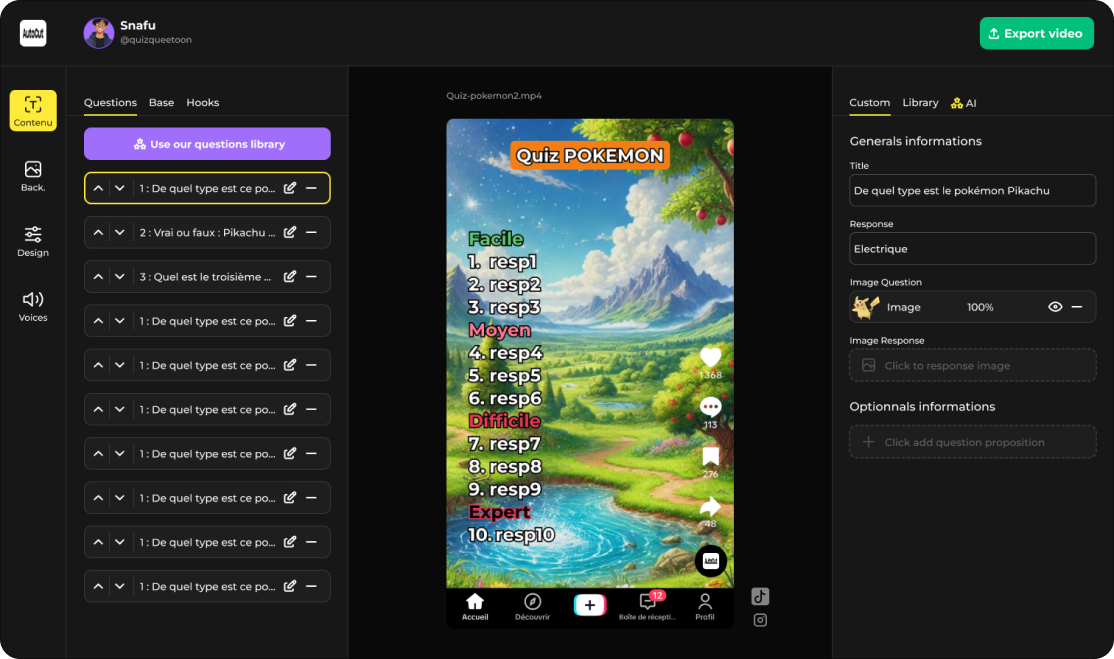Expand 'Click add question proposition' area

click(x=972, y=442)
